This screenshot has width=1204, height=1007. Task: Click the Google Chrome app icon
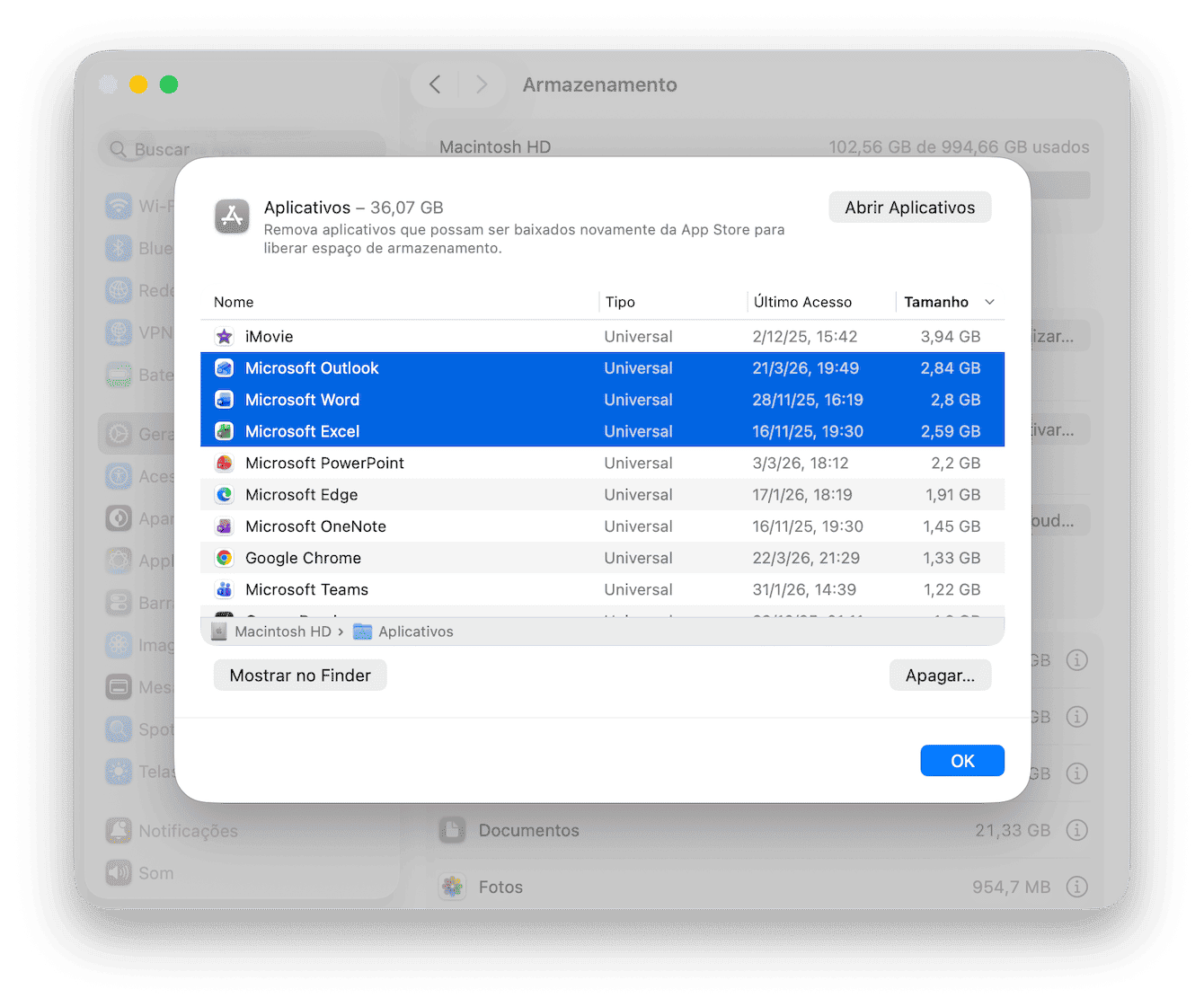[225, 558]
